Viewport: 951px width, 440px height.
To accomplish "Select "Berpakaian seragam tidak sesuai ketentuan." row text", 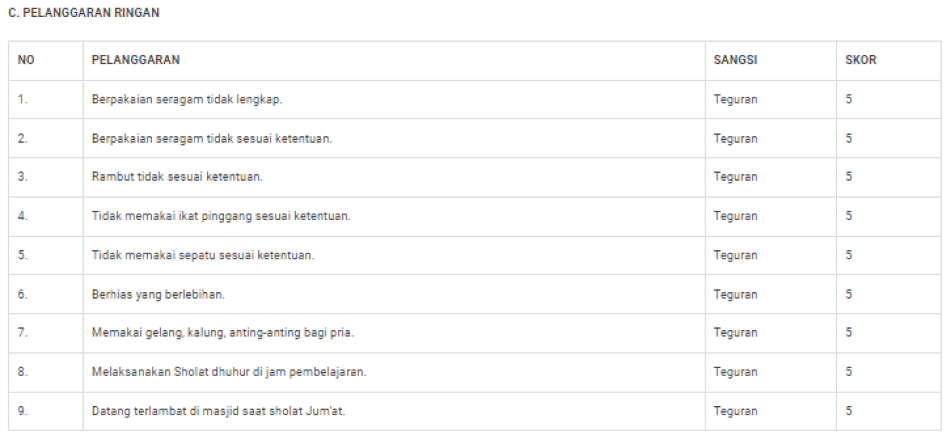I will point(211,138).
